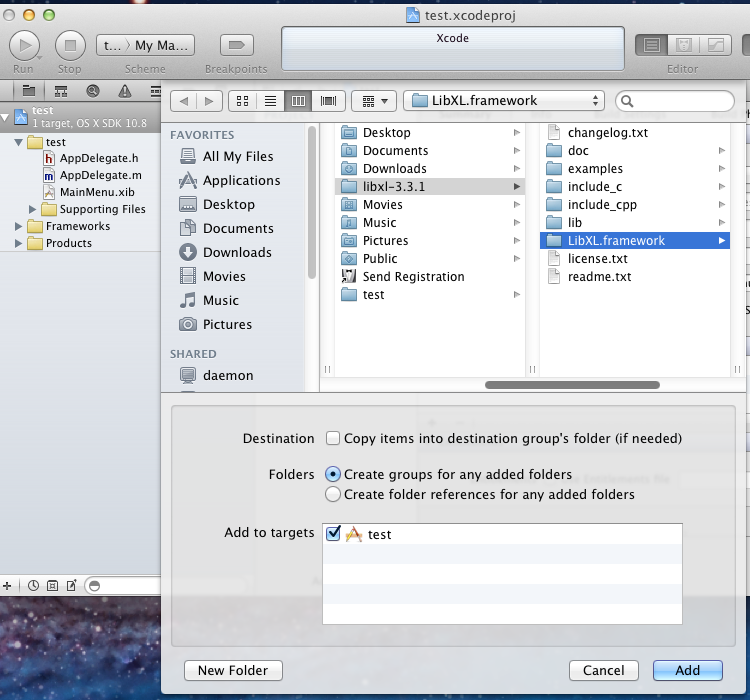Toggle unsaved files filter icon
This screenshot has height=700, width=750.
coord(71,586)
